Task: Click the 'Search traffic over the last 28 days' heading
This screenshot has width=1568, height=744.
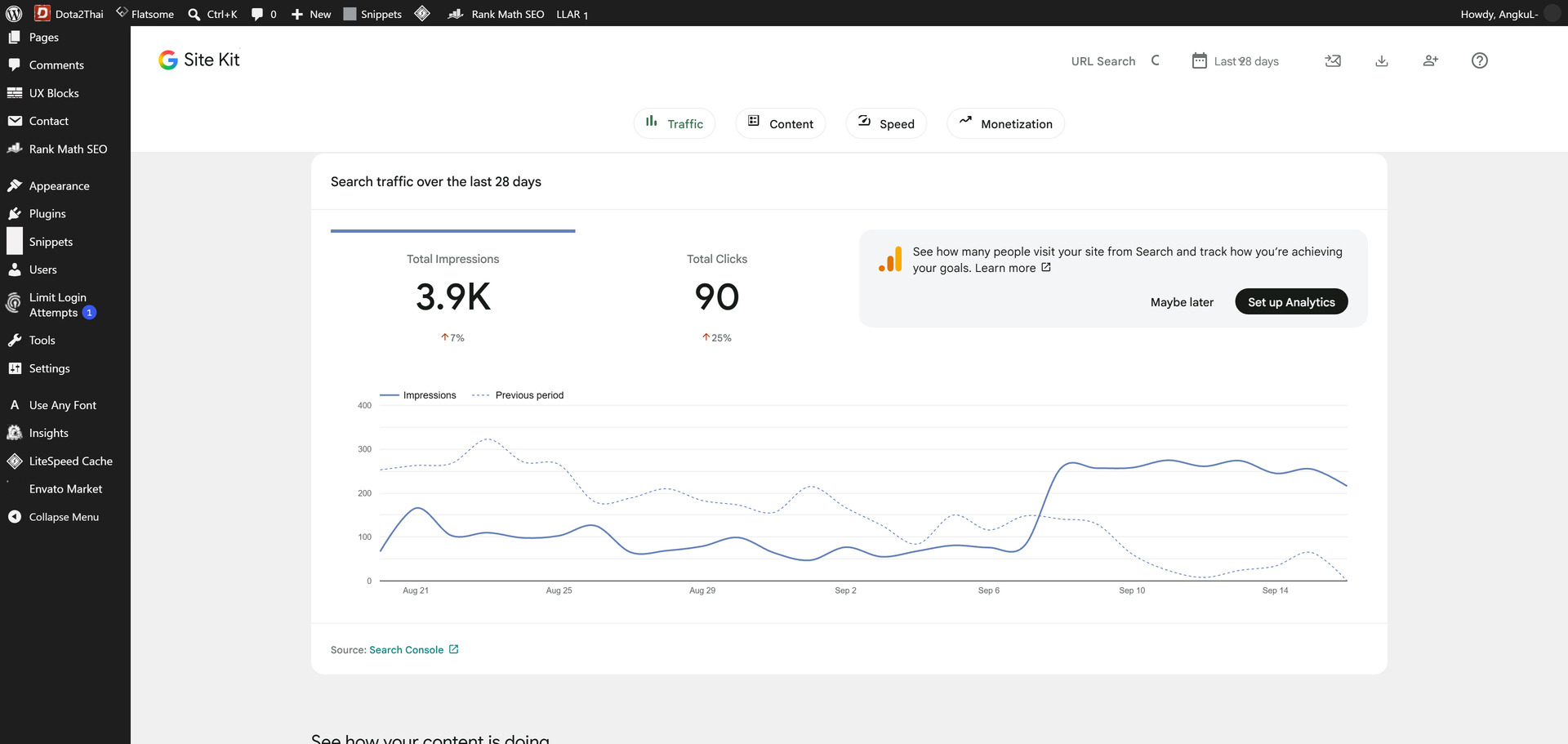Action: (x=436, y=181)
